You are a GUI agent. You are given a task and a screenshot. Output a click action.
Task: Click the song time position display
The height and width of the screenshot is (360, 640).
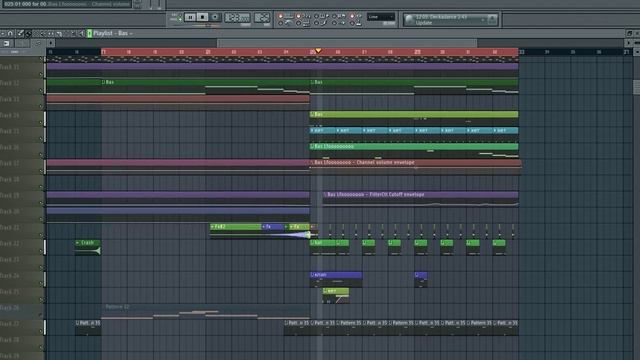point(238,17)
